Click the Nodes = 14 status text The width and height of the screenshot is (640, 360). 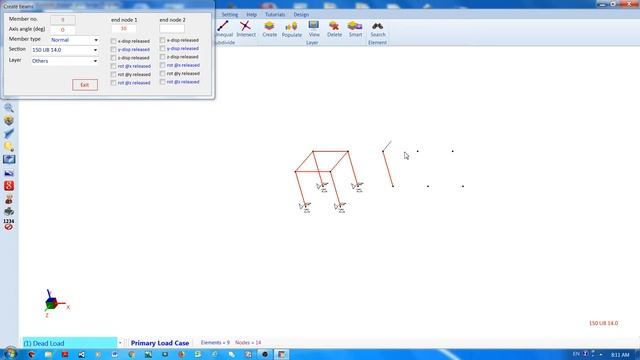(248, 343)
